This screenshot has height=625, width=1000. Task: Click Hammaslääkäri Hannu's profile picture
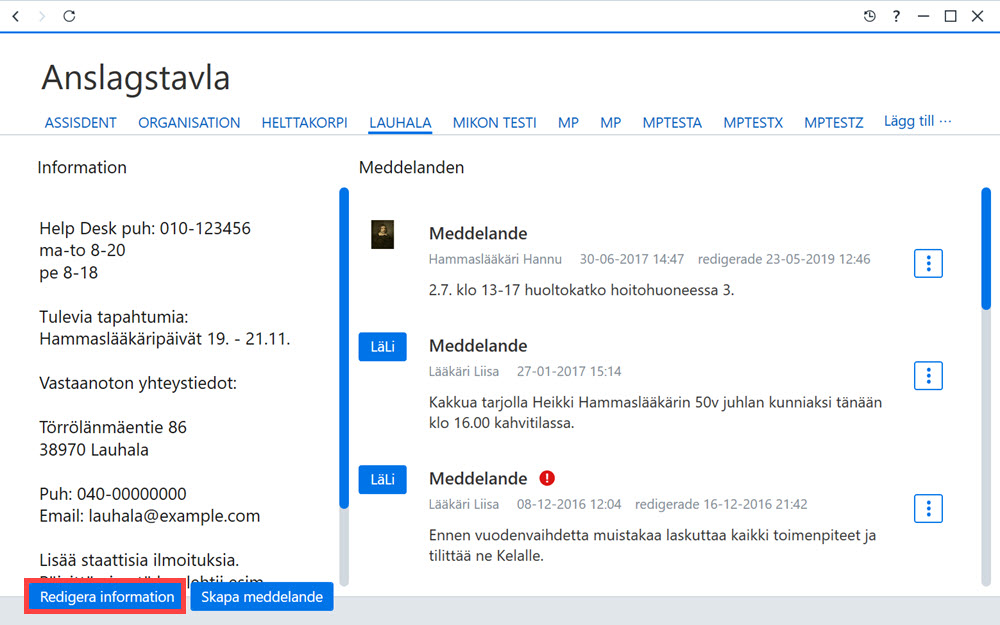382,235
